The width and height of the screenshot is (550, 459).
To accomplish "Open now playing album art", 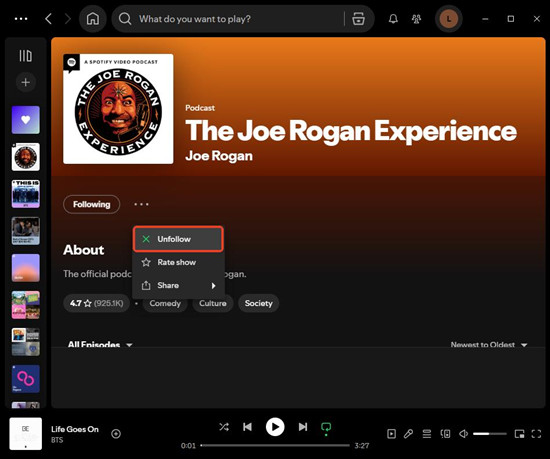I will point(26,434).
